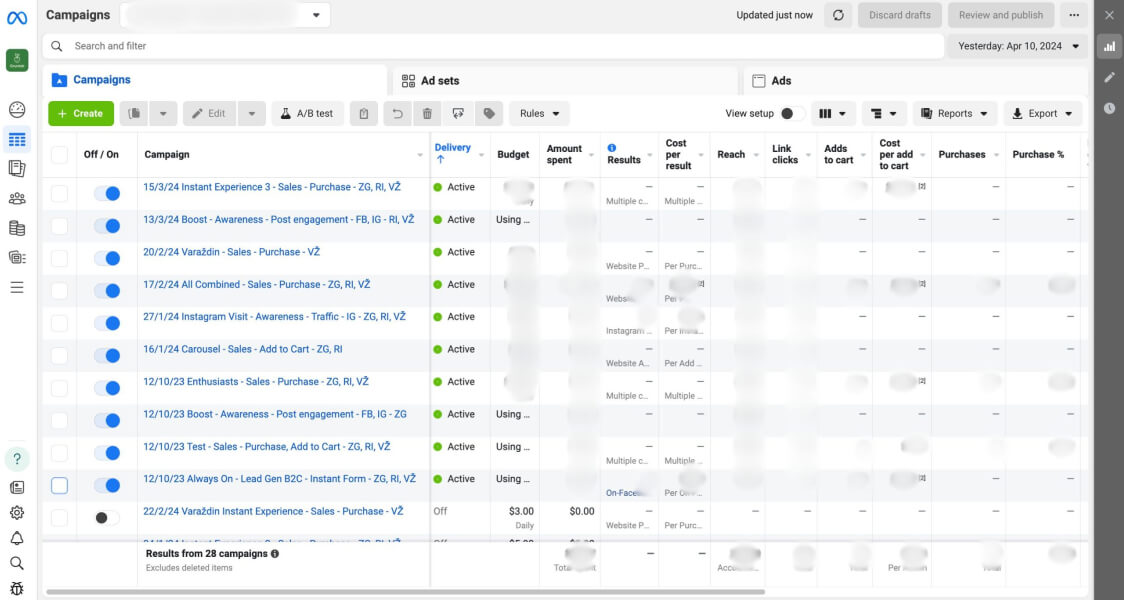Sort by the Reach column header

click(x=731, y=154)
